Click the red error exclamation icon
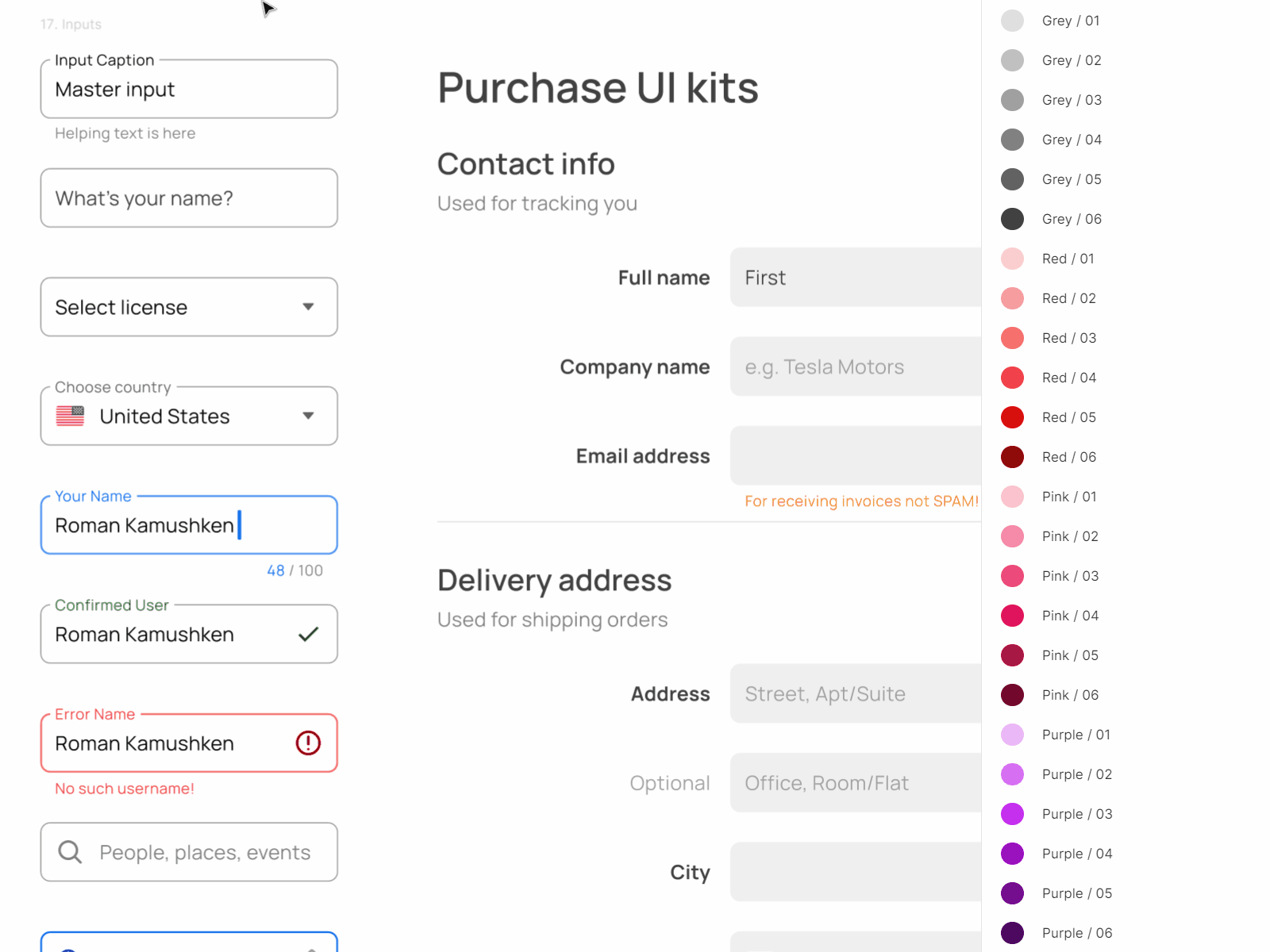Image resolution: width=1270 pixels, height=952 pixels. 308,743
